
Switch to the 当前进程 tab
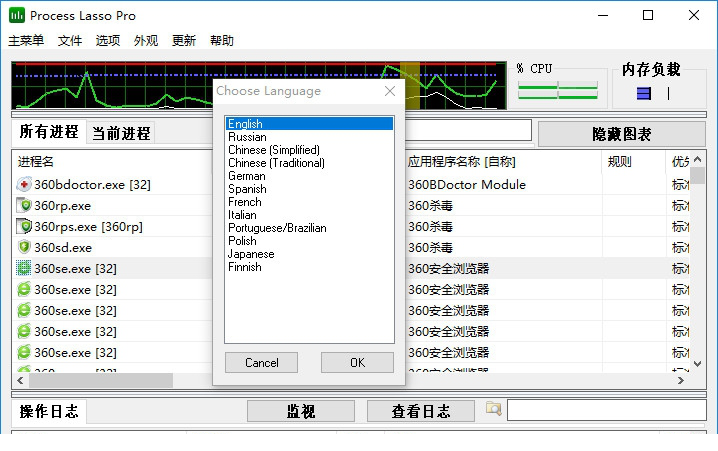click(x=121, y=134)
